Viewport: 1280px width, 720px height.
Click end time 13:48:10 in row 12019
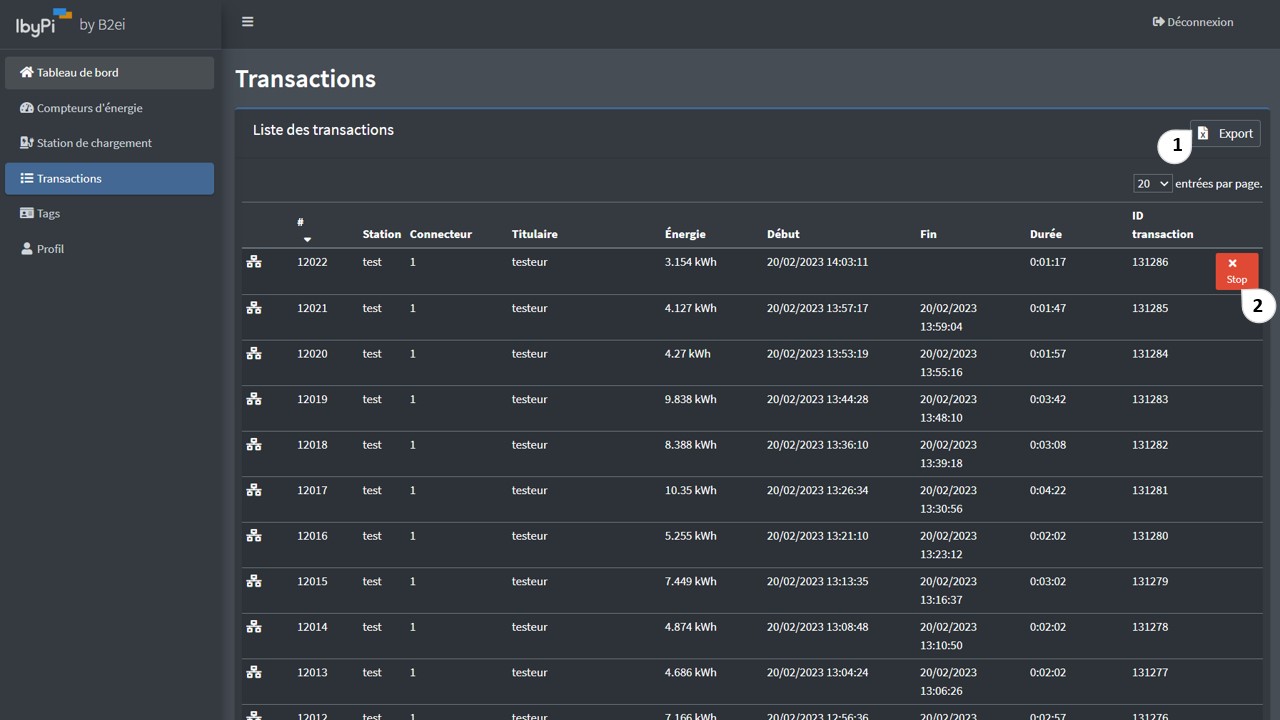click(x=941, y=418)
